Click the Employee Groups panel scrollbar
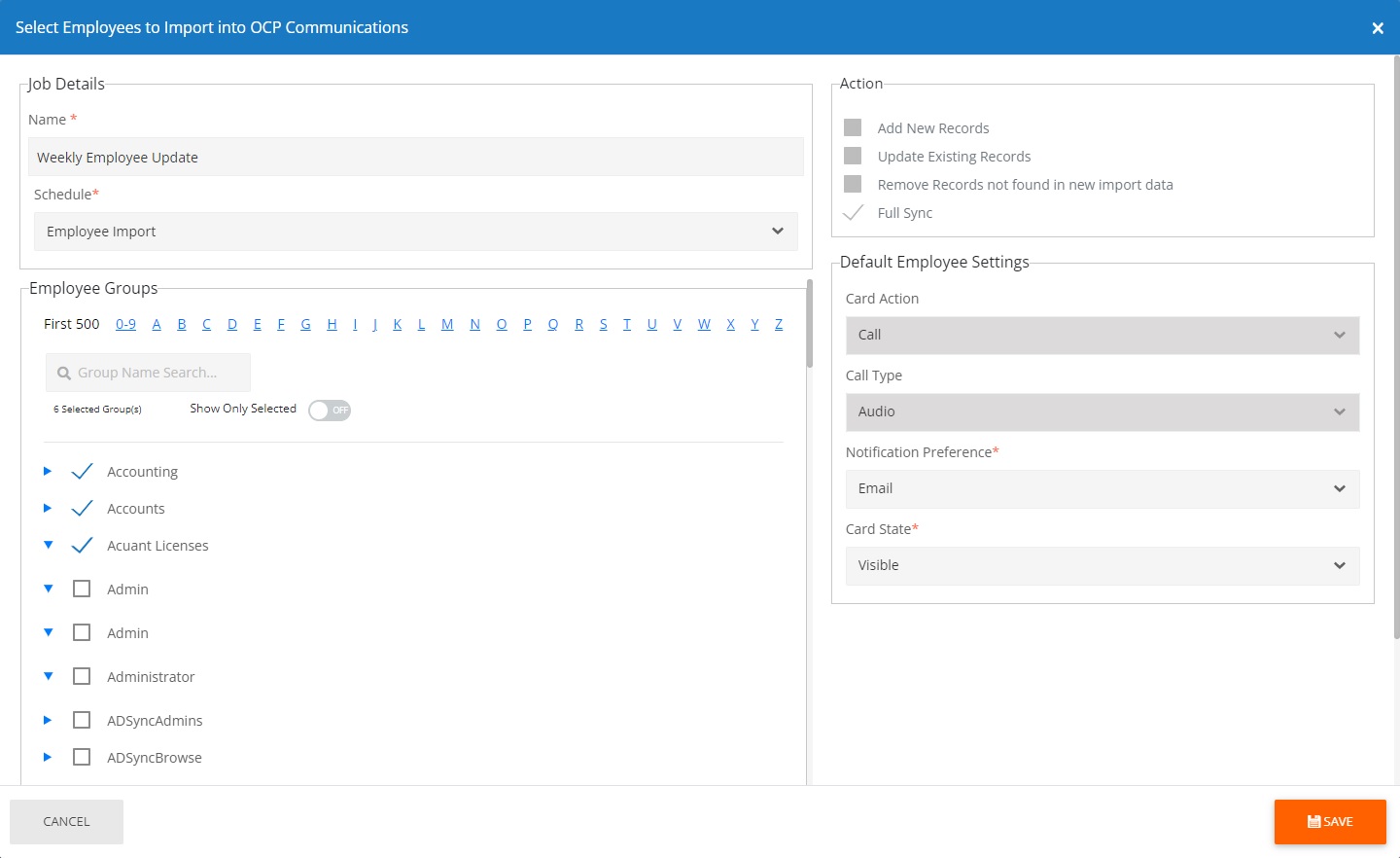 (809, 324)
